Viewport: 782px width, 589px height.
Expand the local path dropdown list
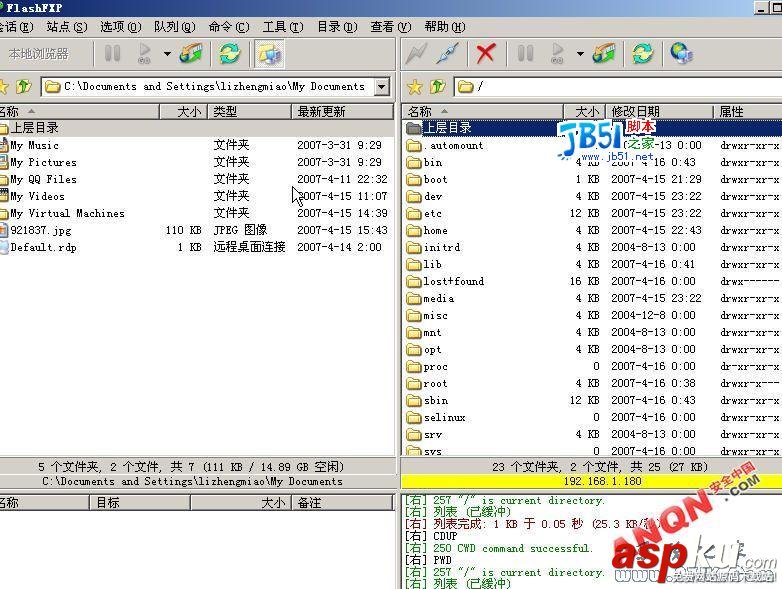[x=382, y=87]
